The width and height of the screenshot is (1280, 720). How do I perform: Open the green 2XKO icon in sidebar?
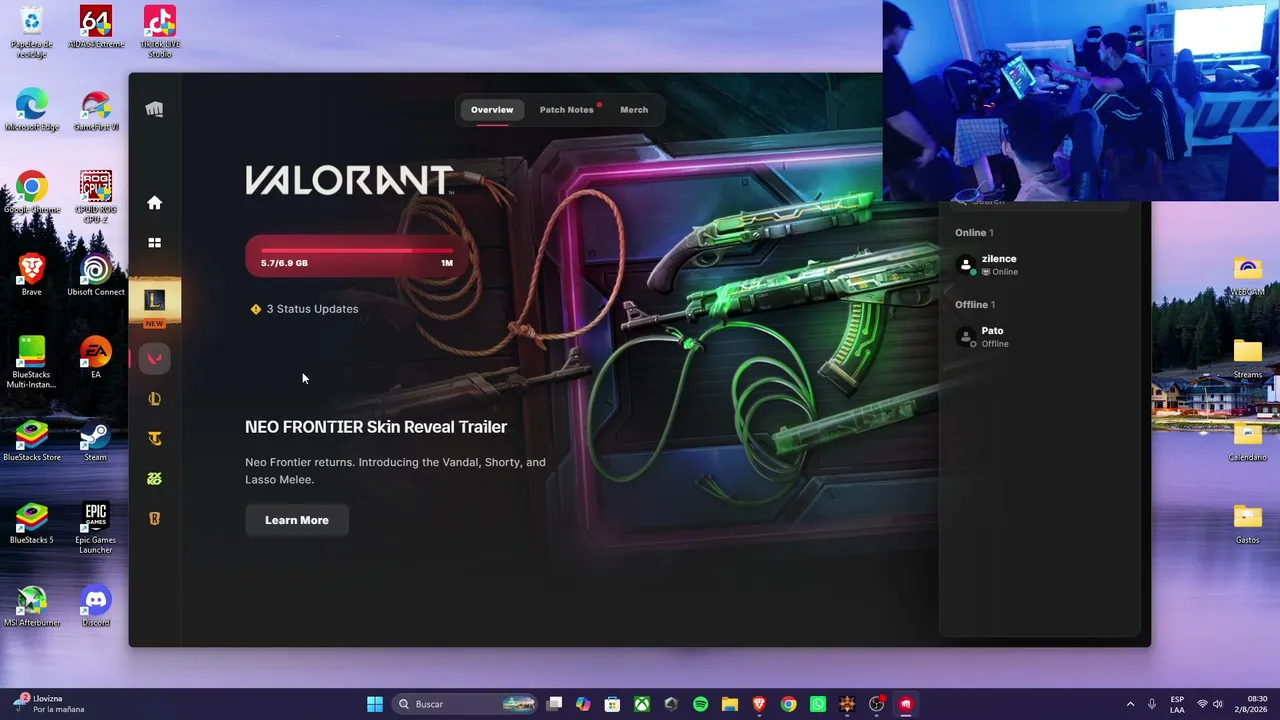pyautogui.click(x=154, y=479)
